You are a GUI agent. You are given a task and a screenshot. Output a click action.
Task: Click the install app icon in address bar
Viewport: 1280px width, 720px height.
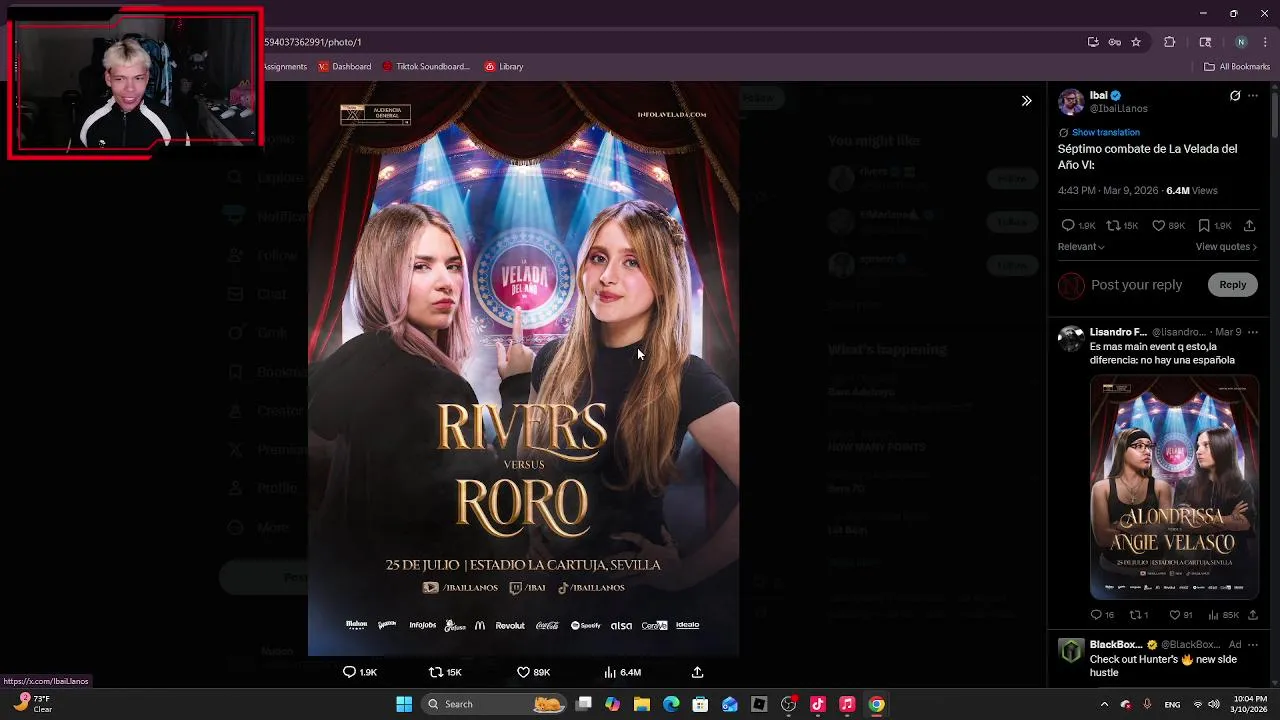pos(1093,42)
